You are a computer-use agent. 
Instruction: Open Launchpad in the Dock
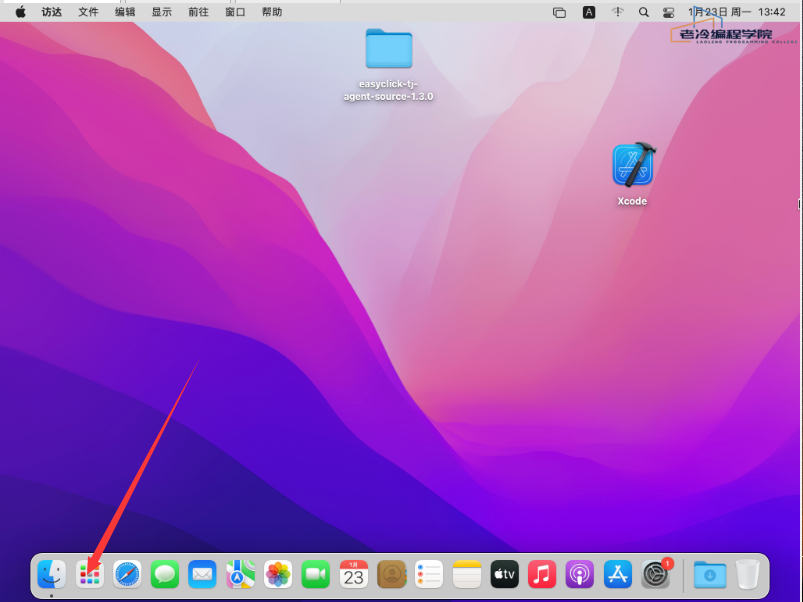90,574
